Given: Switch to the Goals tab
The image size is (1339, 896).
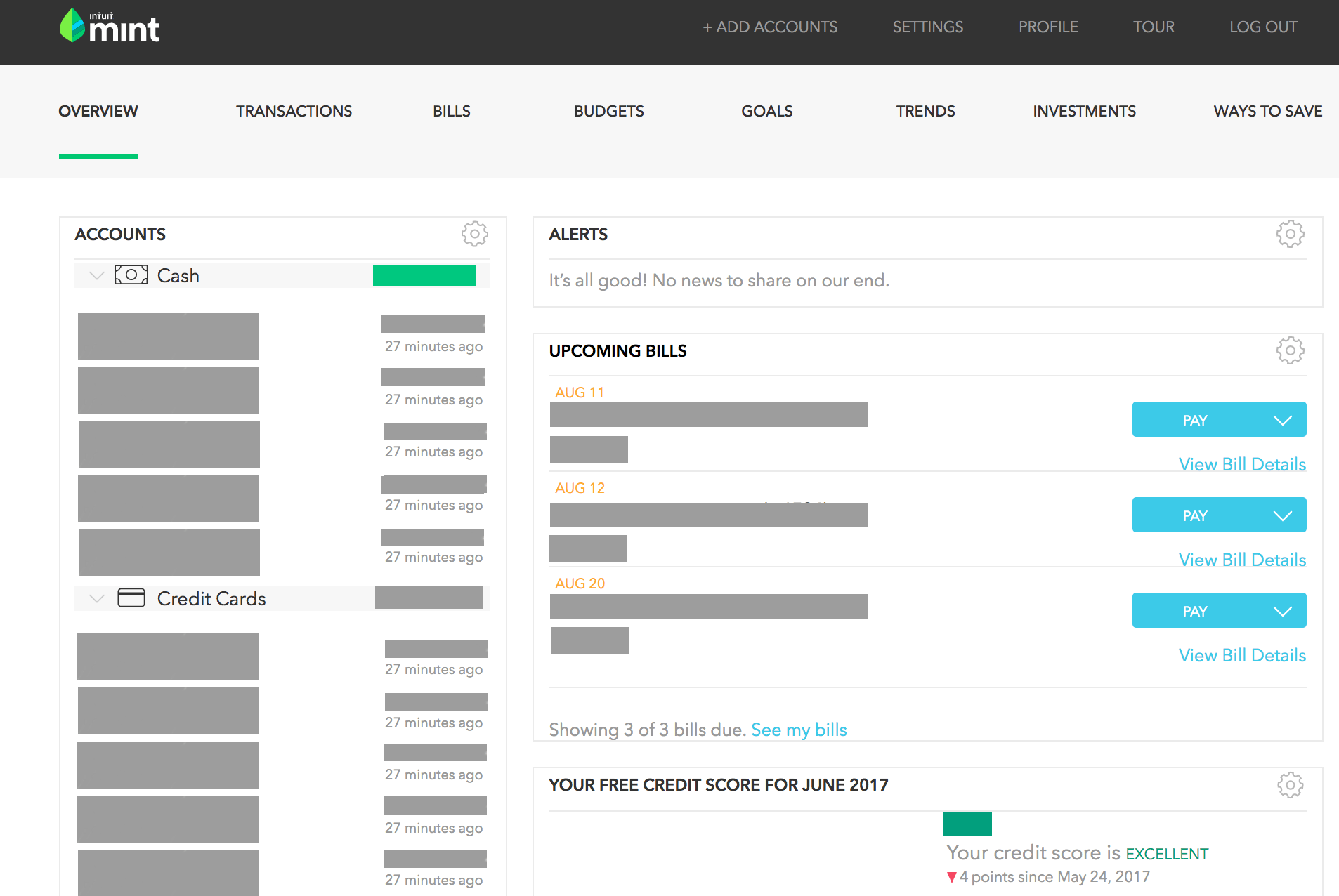Looking at the screenshot, I should pyautogui.click(x=767, y=111).
